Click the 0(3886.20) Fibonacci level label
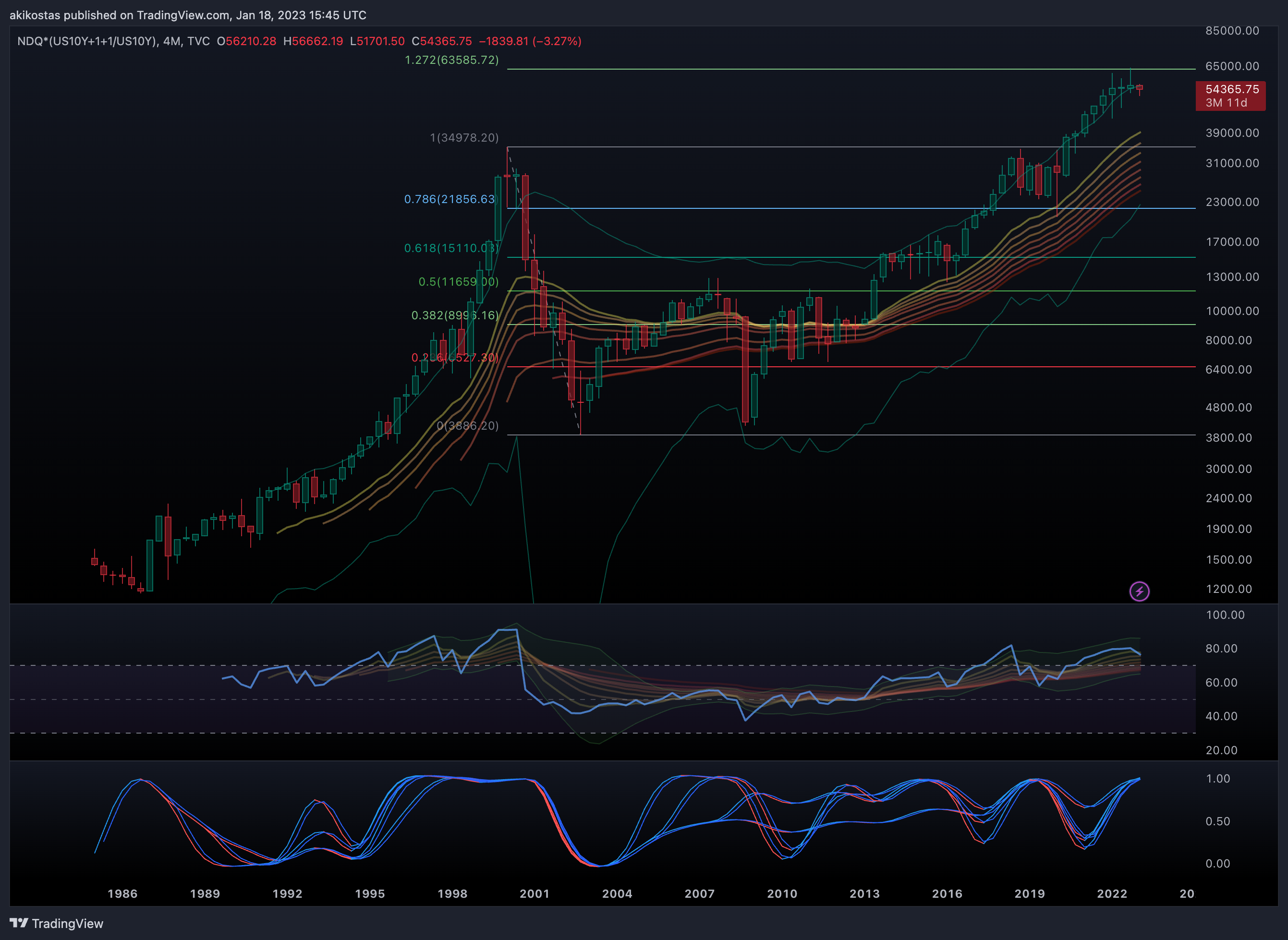 pos(467,426)
